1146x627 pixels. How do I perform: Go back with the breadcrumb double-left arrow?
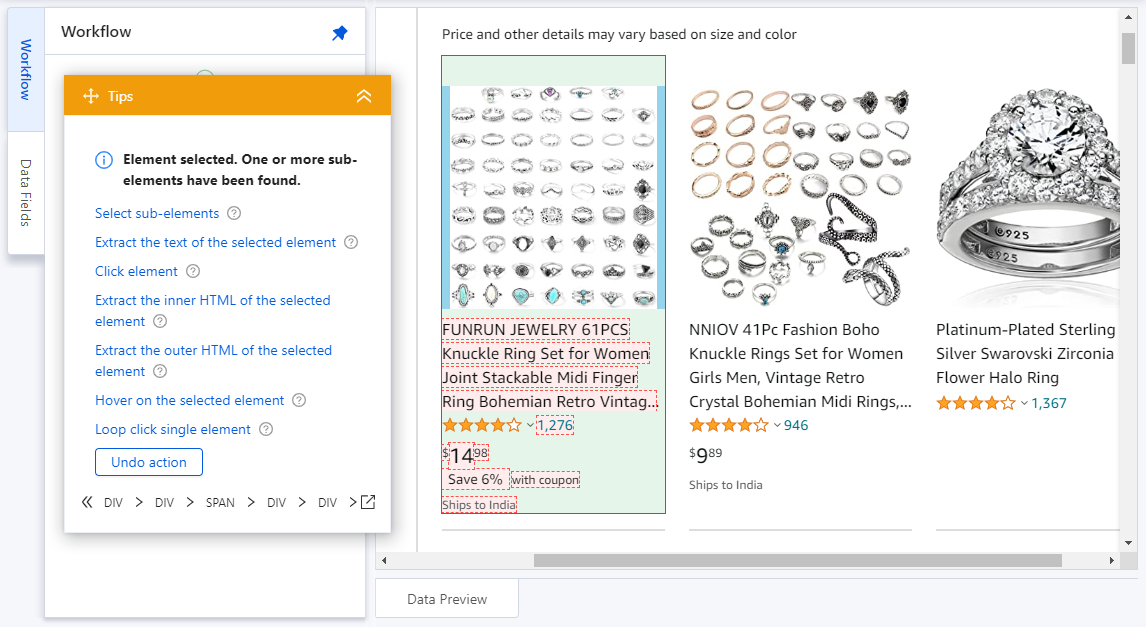click(x=87, y=502)
